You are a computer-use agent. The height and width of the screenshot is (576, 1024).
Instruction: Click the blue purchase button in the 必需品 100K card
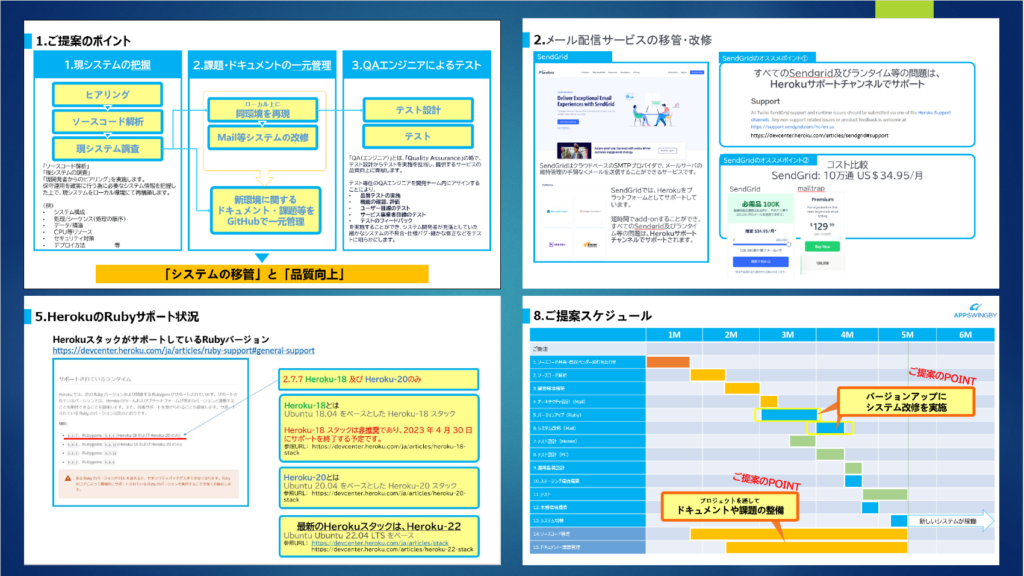[x=759, y=262]
